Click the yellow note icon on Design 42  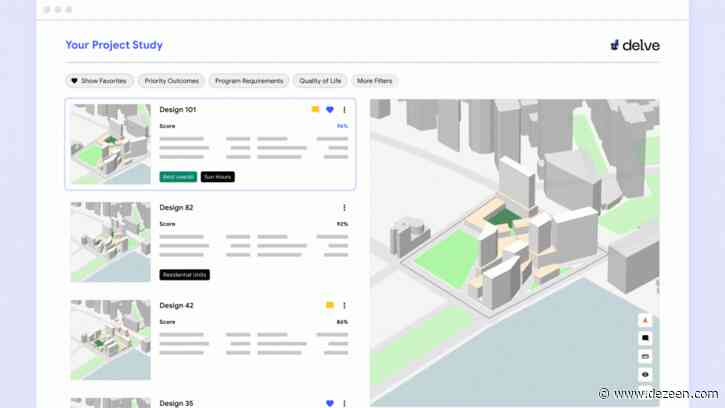pyautogui.click(x=330, y=305)
